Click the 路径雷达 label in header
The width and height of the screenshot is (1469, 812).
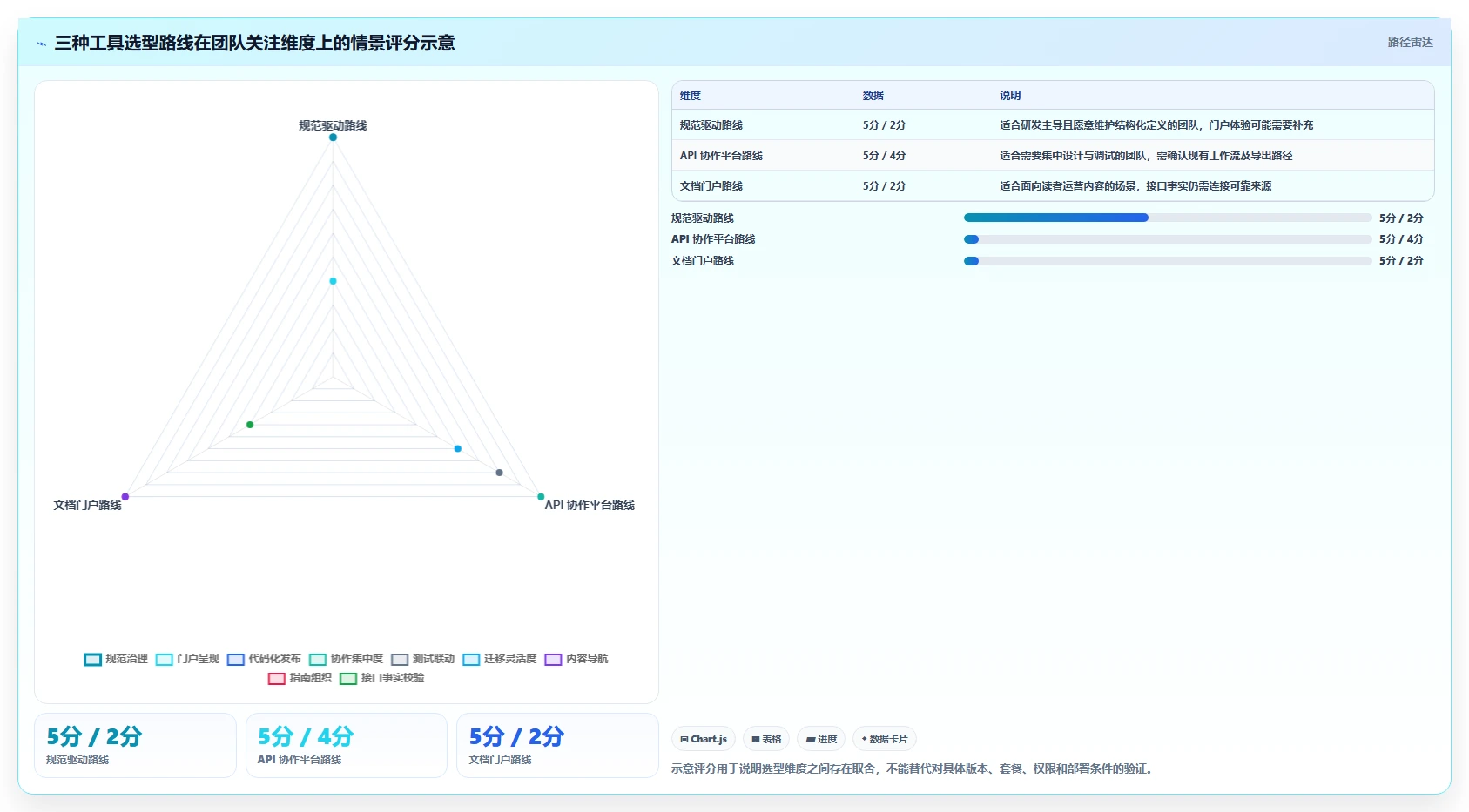coord(1410,42)
